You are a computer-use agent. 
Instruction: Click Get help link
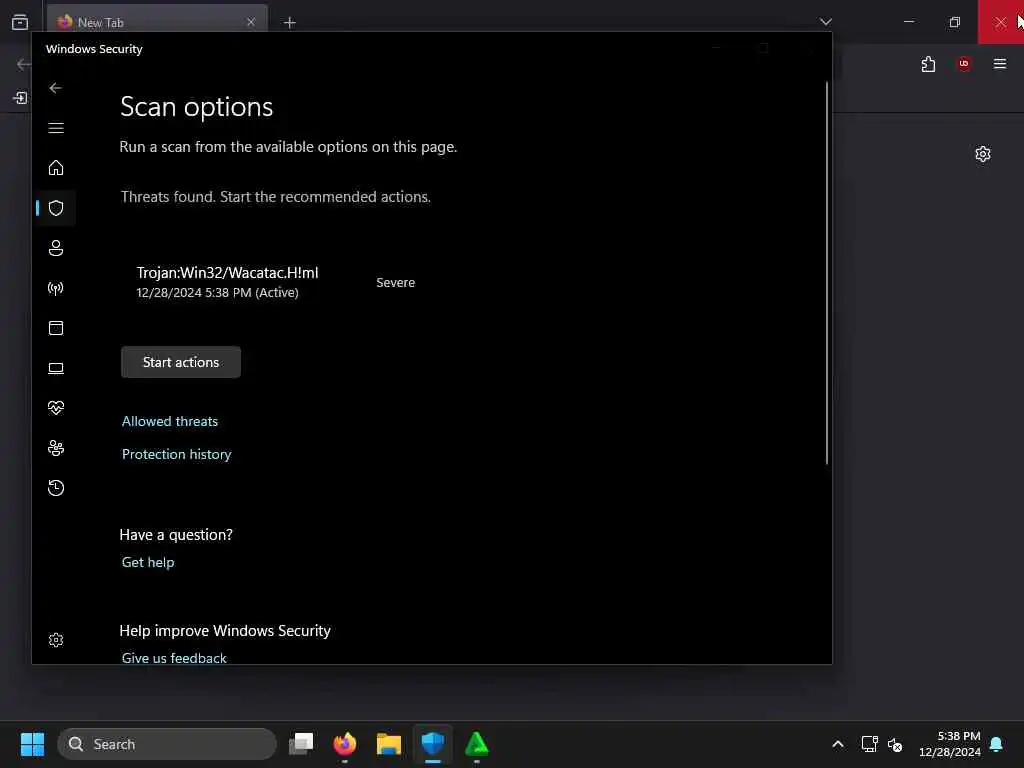click(148, 562)
